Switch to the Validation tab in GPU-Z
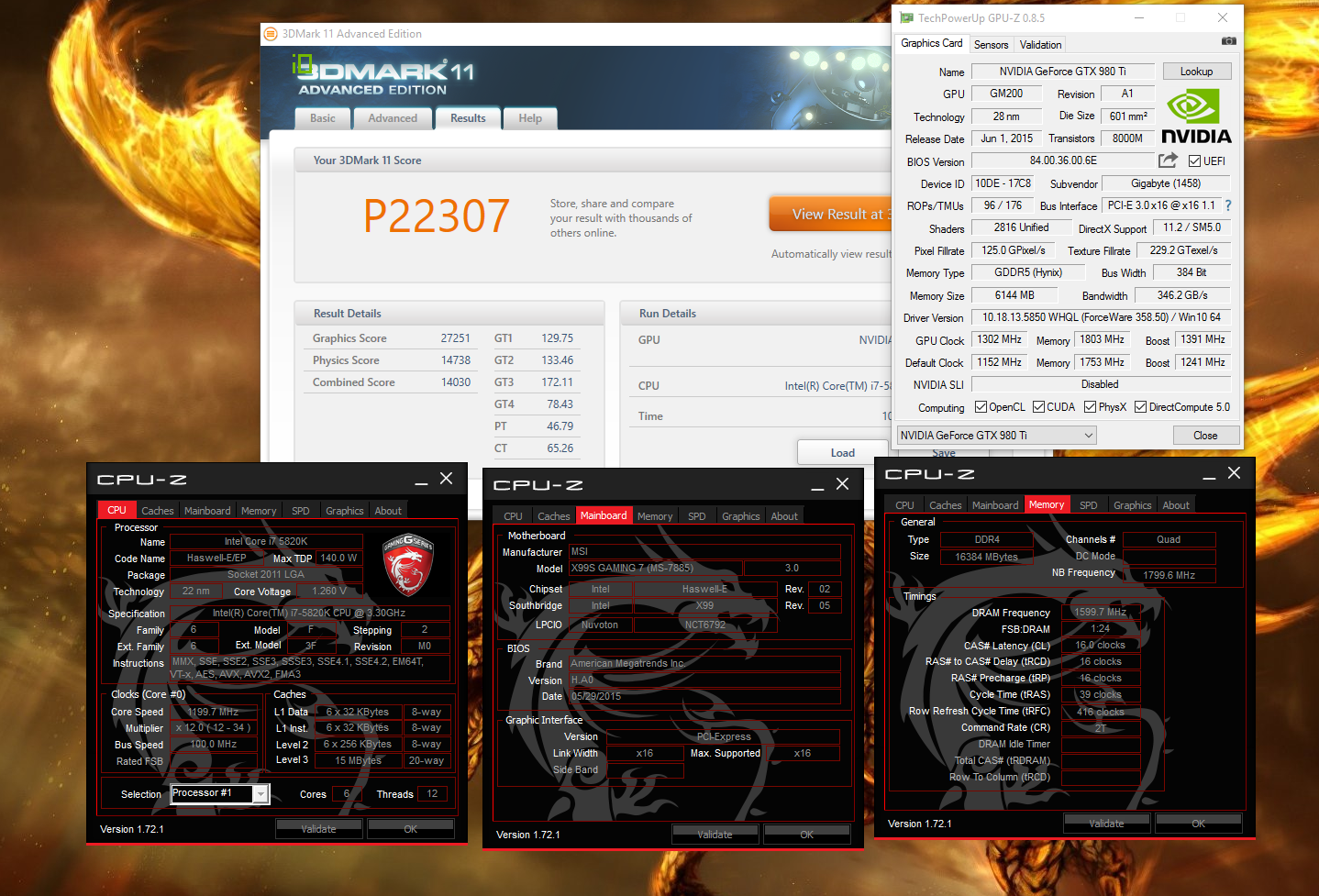This screenshot has width=1319, height=896. [x=1040, y=44]
